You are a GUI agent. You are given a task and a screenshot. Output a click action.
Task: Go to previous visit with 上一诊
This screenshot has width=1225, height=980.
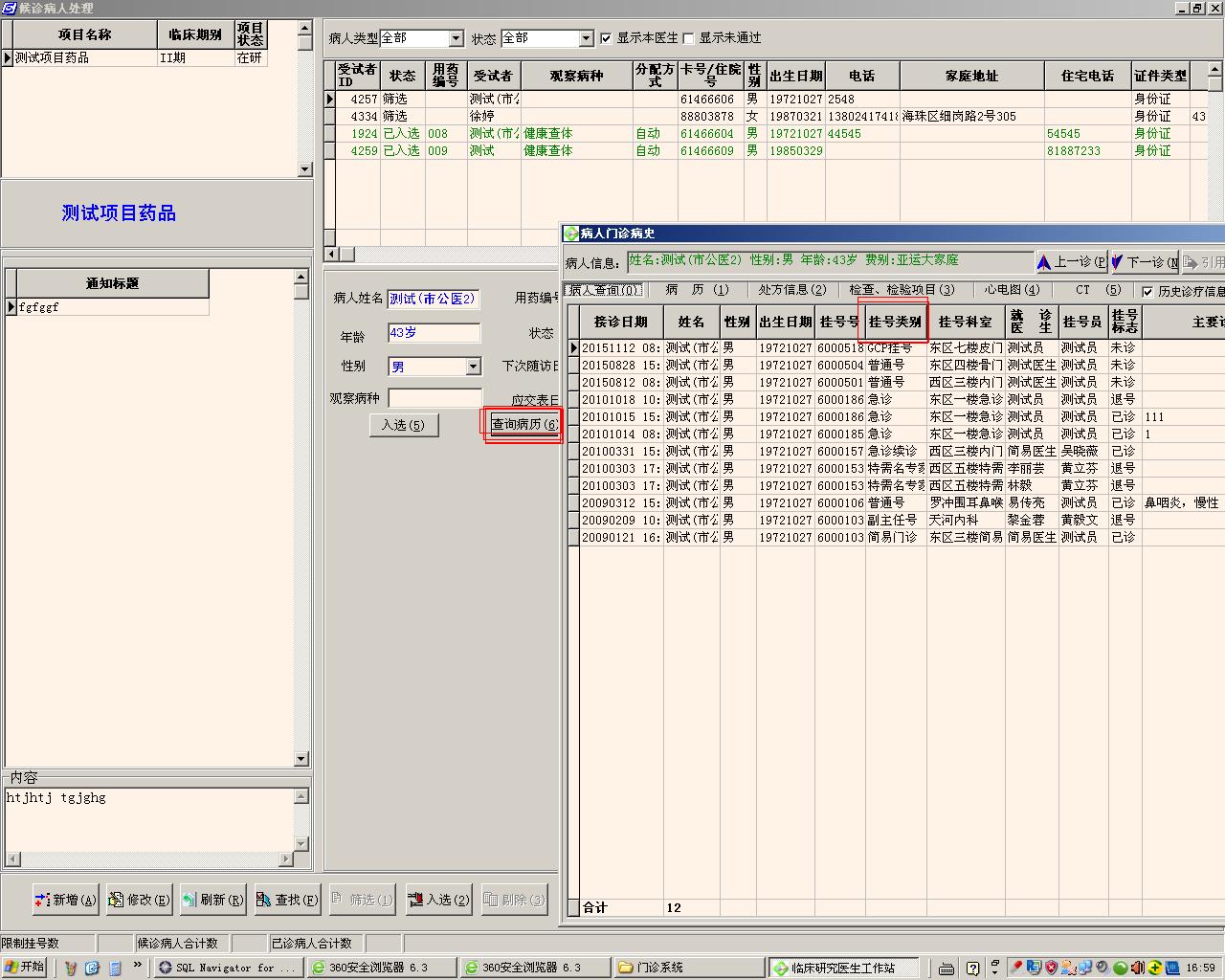tap(1071, 262)
